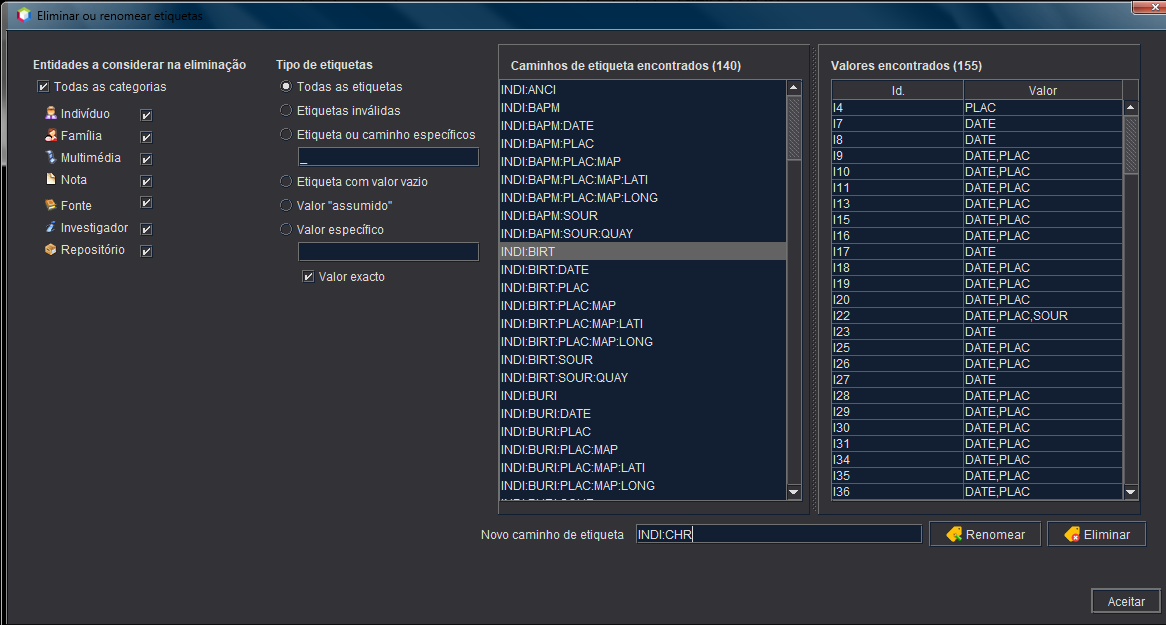Click the Fonte entity icon
Viewport: 1166px width, 625px height.
[x=51, y=205]
